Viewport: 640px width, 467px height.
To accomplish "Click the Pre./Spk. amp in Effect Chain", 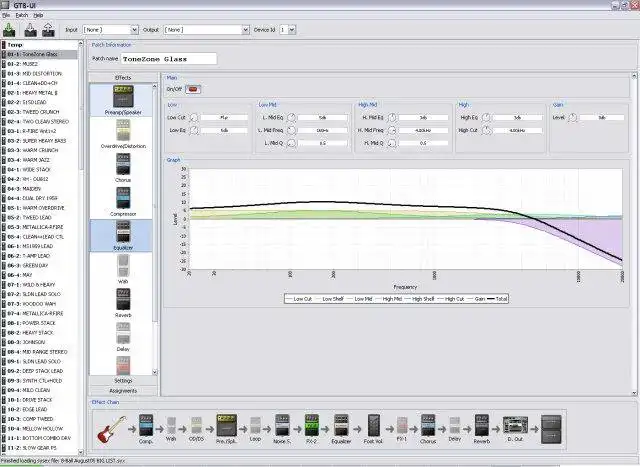I will pos(227,425).
